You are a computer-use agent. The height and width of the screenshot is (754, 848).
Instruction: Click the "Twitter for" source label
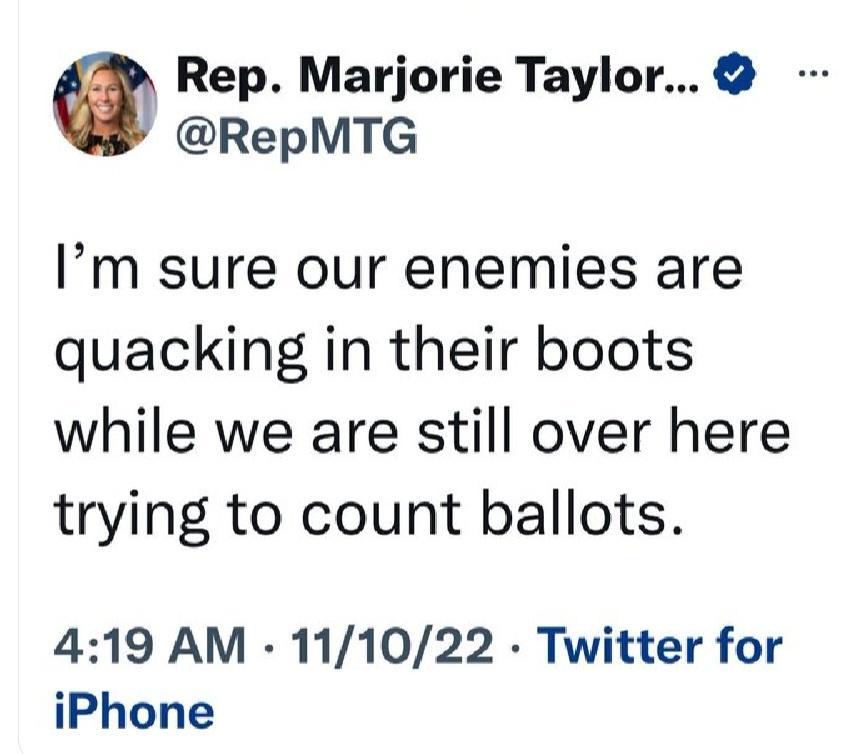click(x=660, y=647)
